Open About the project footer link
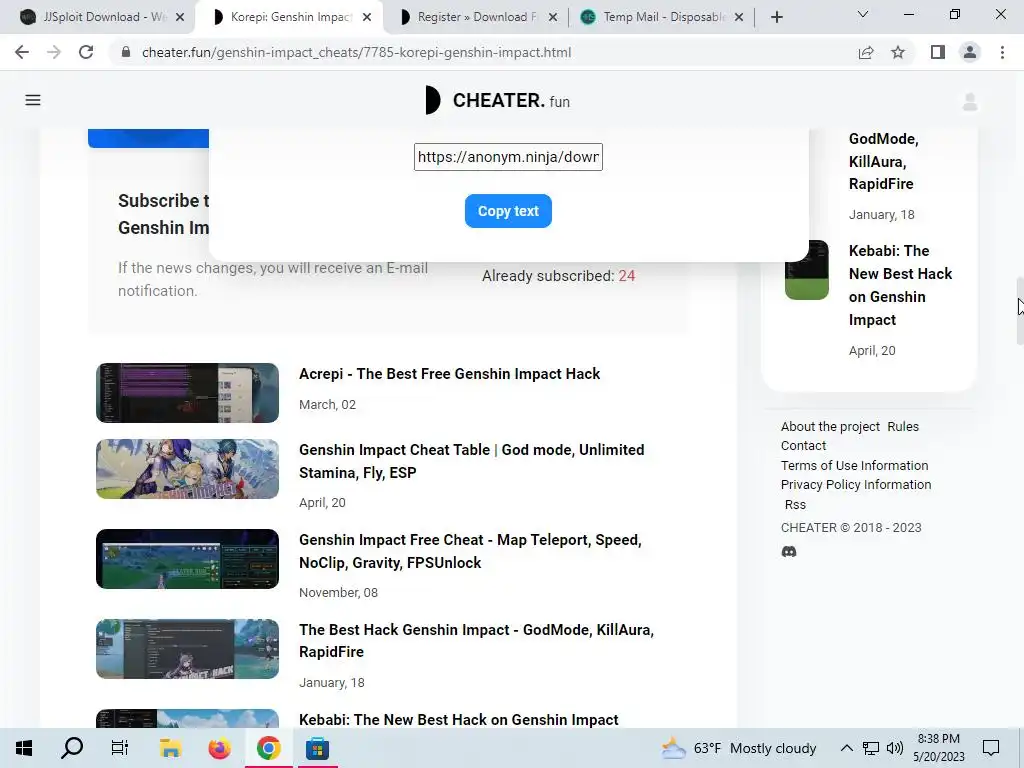Viewport: 1024px width, 768px height. pos(830,426)
